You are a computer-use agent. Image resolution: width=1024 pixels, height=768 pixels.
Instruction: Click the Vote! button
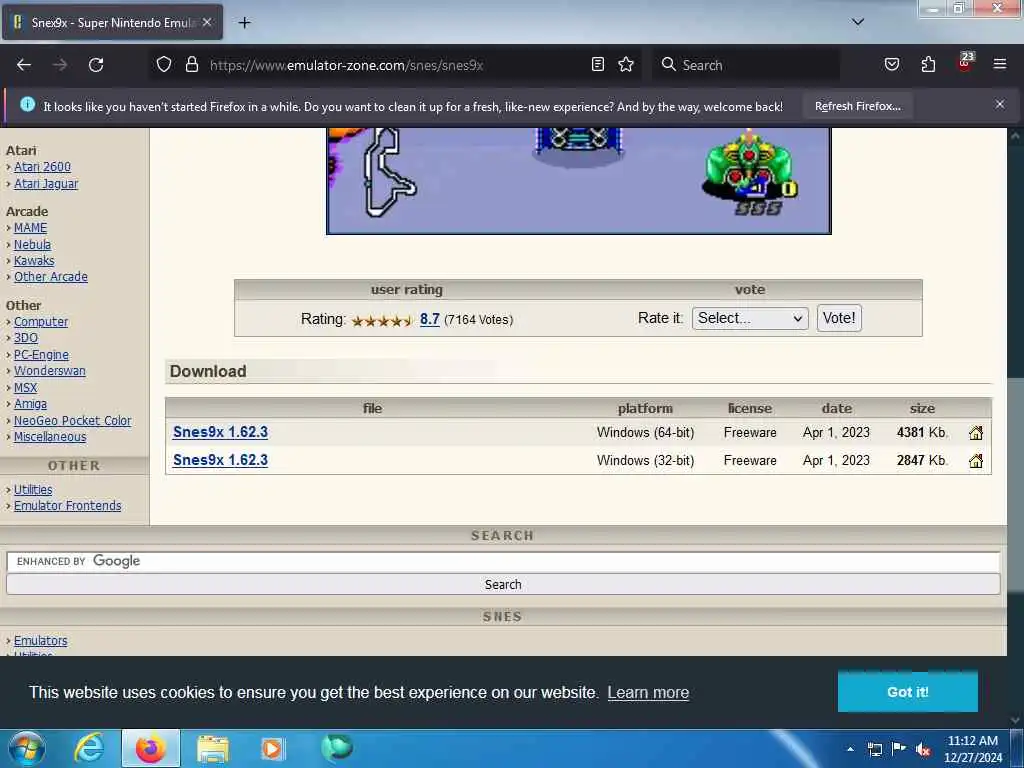click(839, 318)
